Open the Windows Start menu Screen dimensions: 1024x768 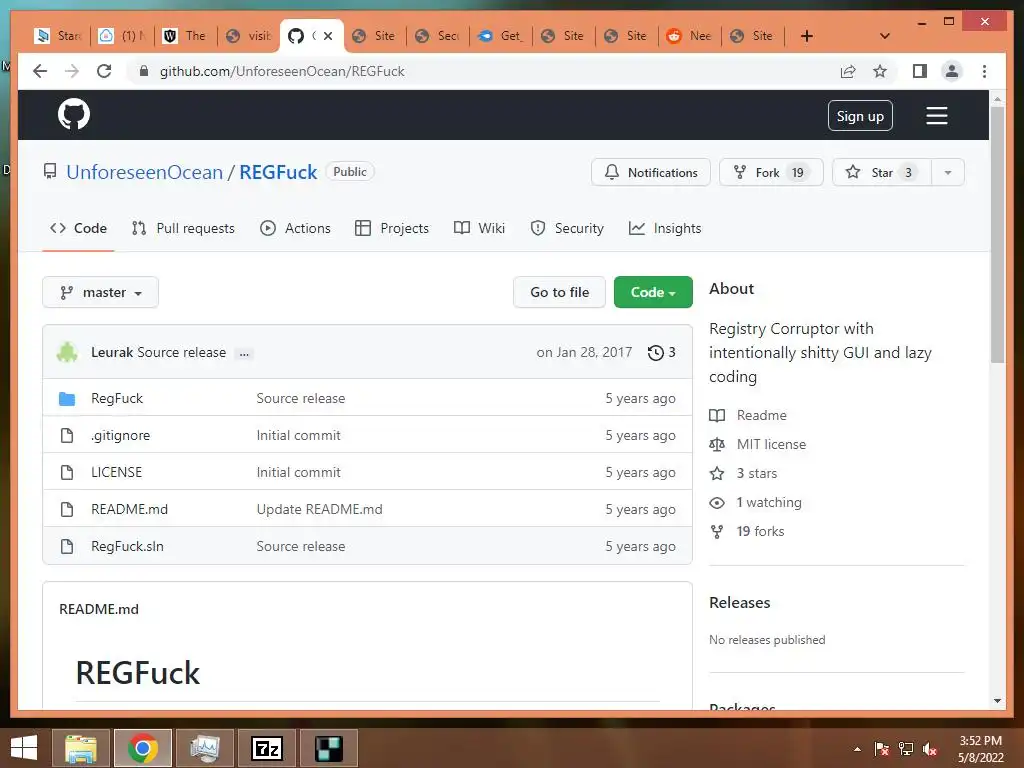[24, 748]
